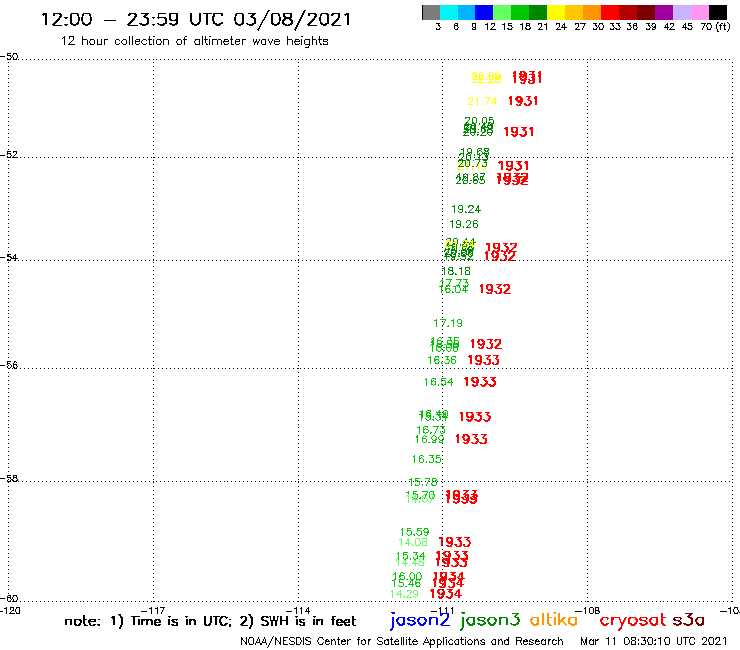Click the -117 longitude axis label
Screen dimensions: 740x650
coord(153,610)
